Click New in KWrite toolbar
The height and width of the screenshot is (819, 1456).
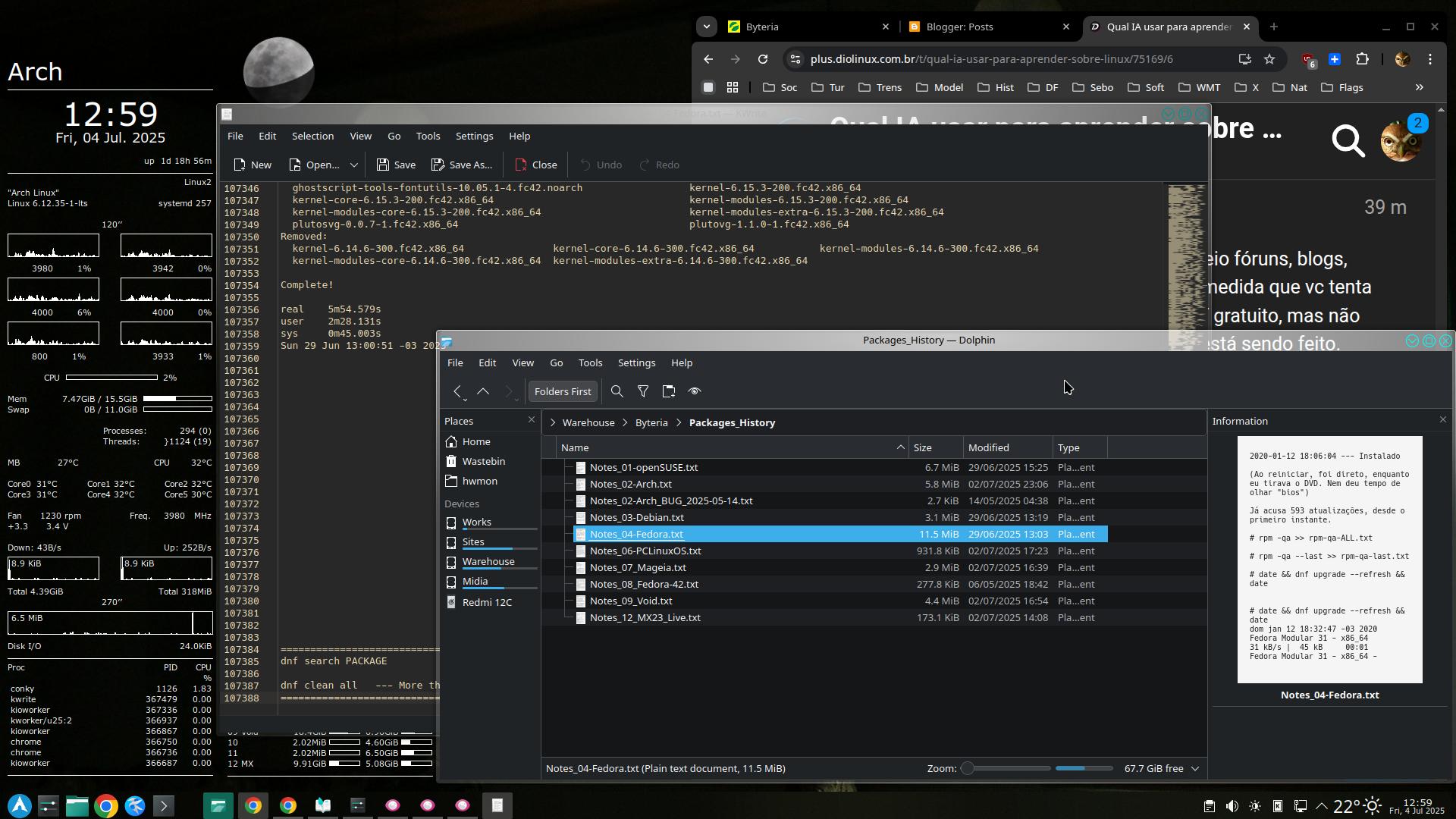252,165
